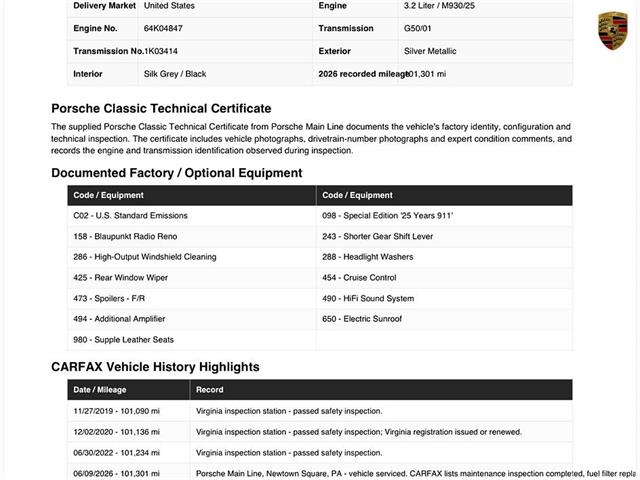
Task: Select the 490 HiFi Sound System entry
Action: (x=368, y=298)
